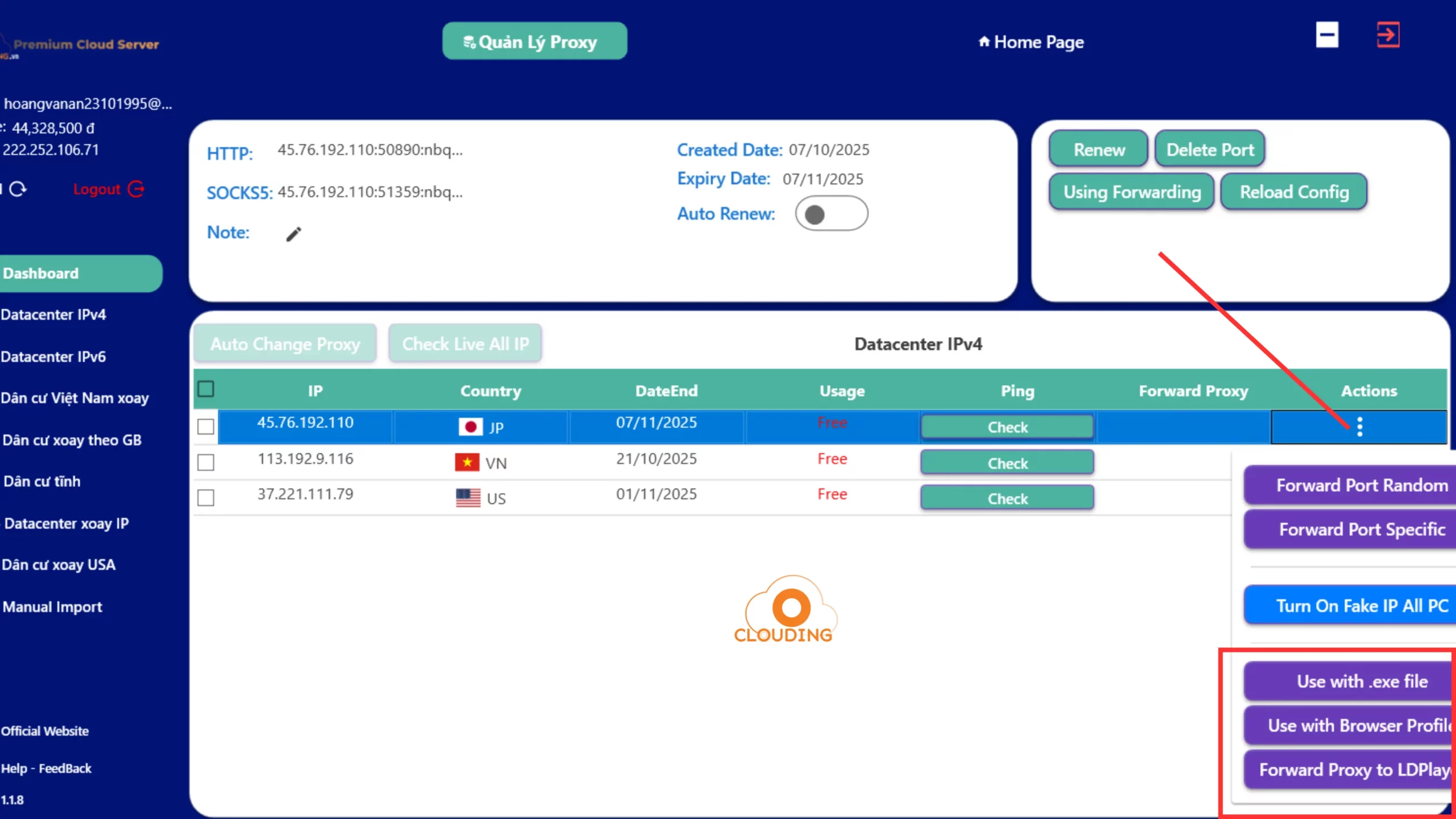Click the Japan flag in first row
Image resolution: width=1456 pixels, height=819 pixels.
click(470, 427)
